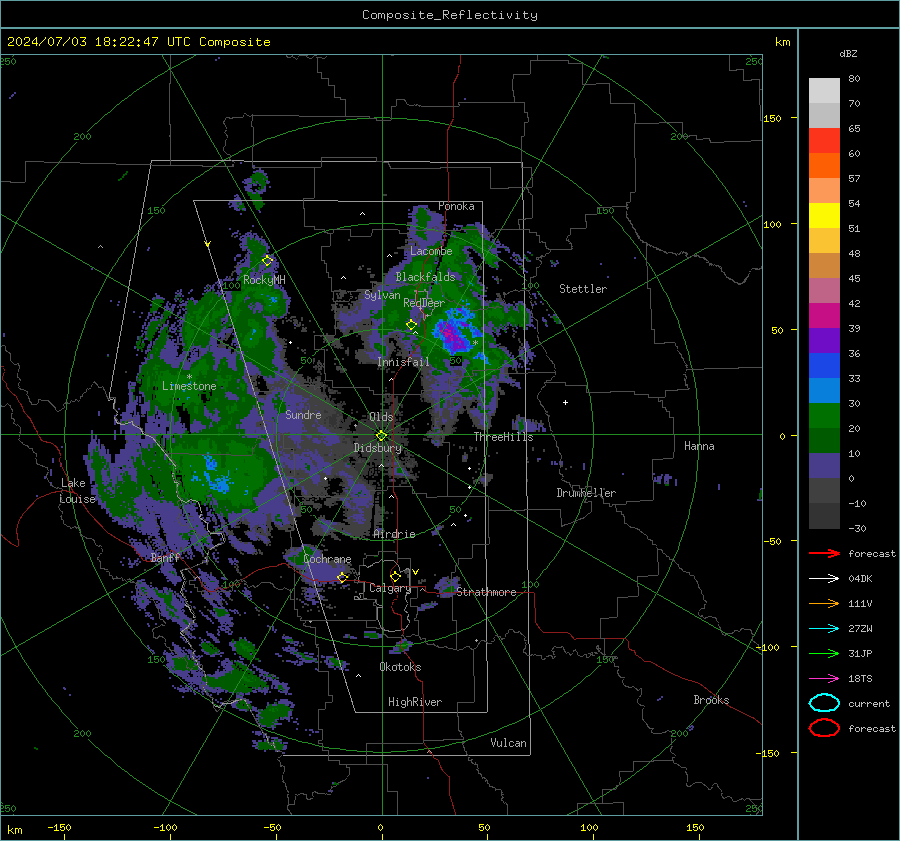900x841 pixels.
Task: Click the white 04DK arrow icon
Action: tap(824, 579)
